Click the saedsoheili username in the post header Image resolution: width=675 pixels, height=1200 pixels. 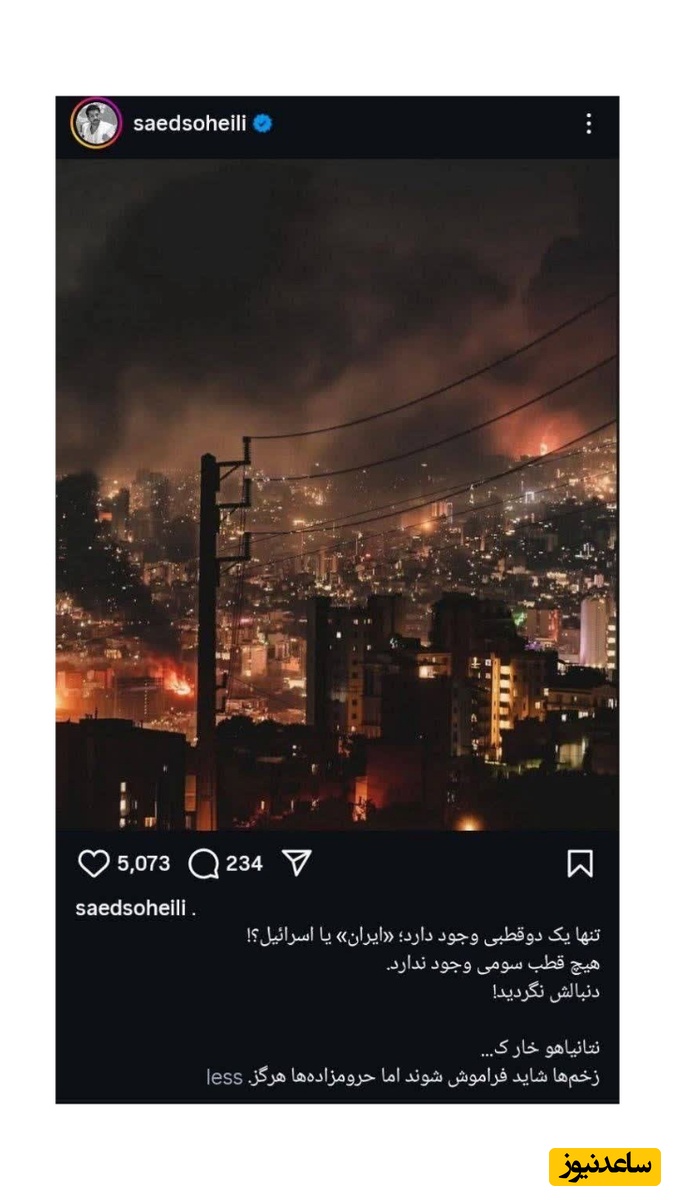point(190,124)
